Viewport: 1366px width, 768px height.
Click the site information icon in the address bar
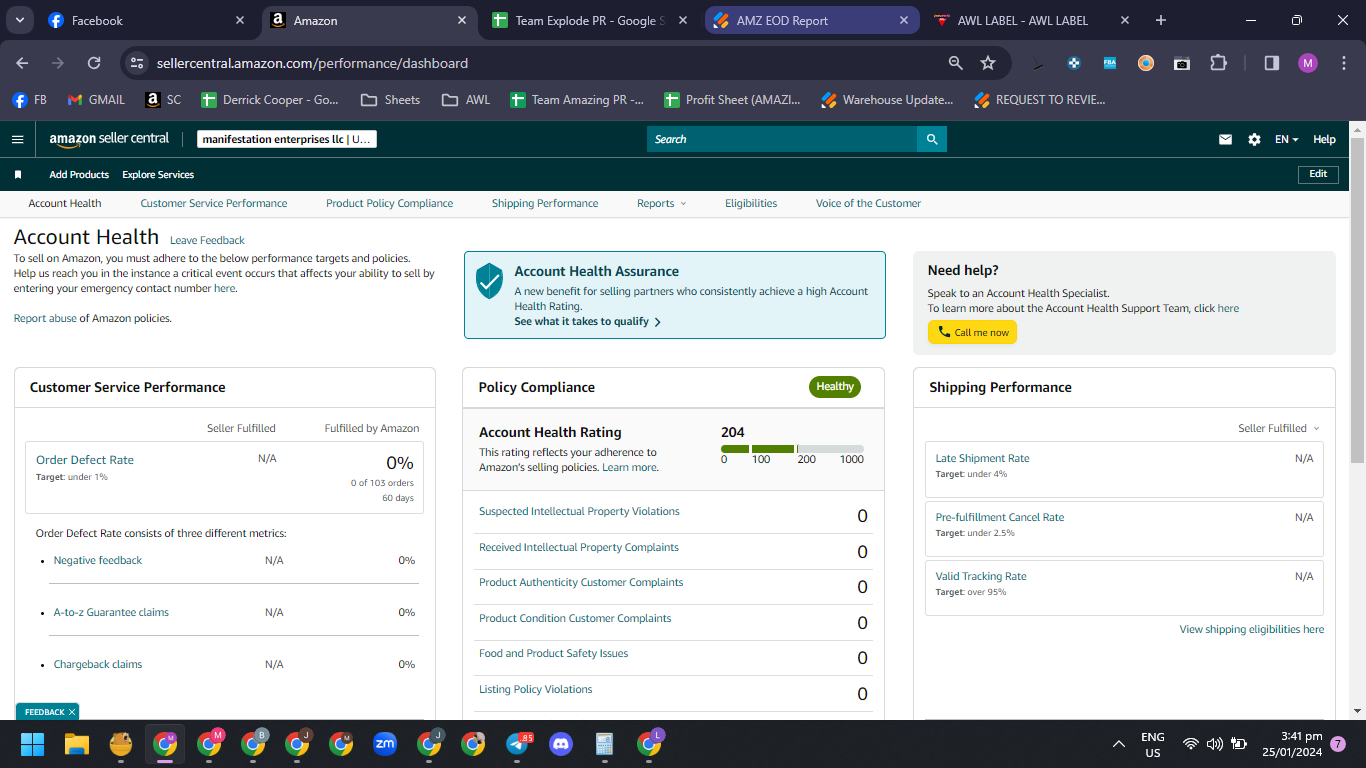138,63
